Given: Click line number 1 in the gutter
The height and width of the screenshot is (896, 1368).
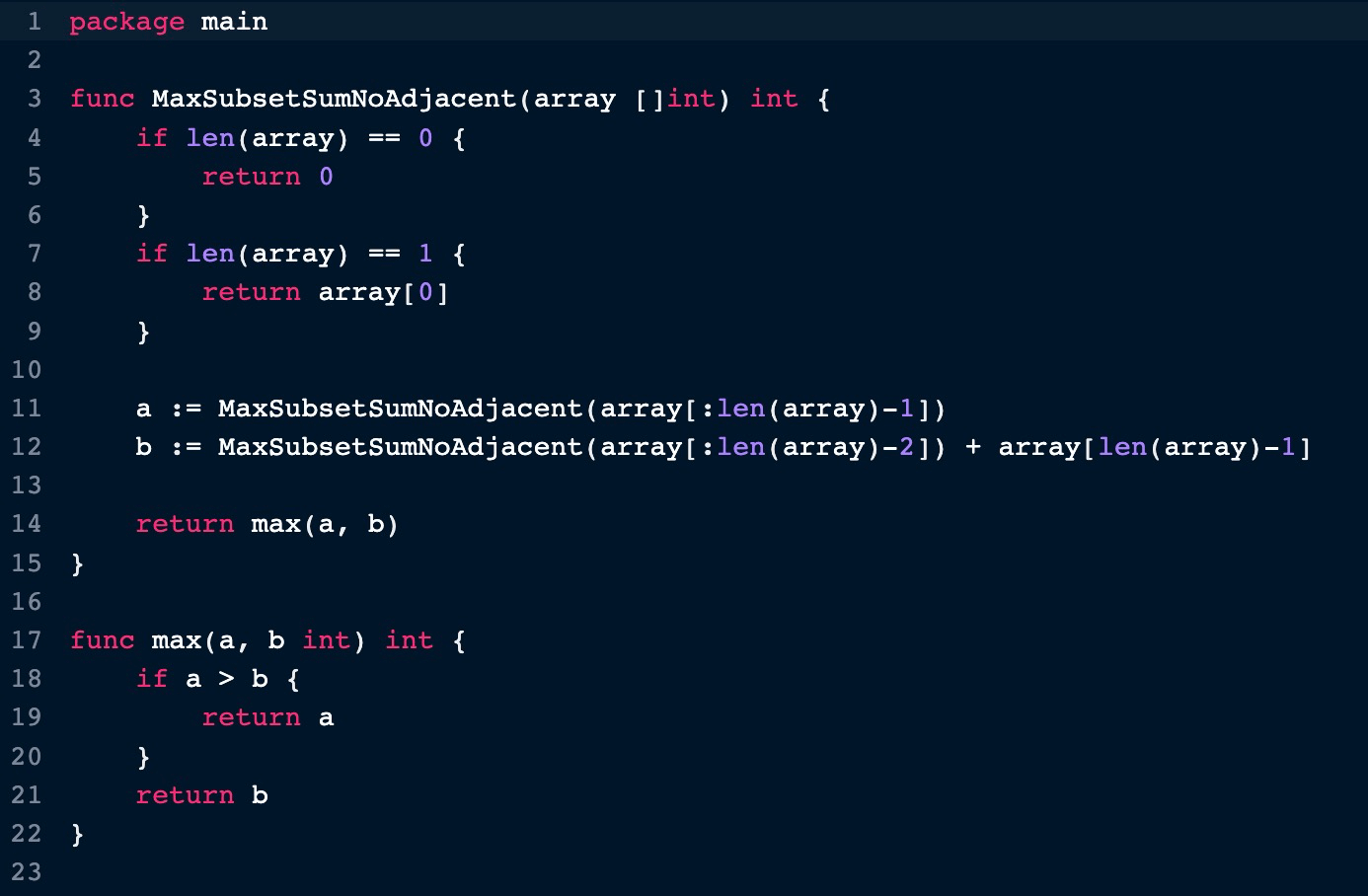Looking at the screenshot, I should pyautogui.click(x=34, y=22).
